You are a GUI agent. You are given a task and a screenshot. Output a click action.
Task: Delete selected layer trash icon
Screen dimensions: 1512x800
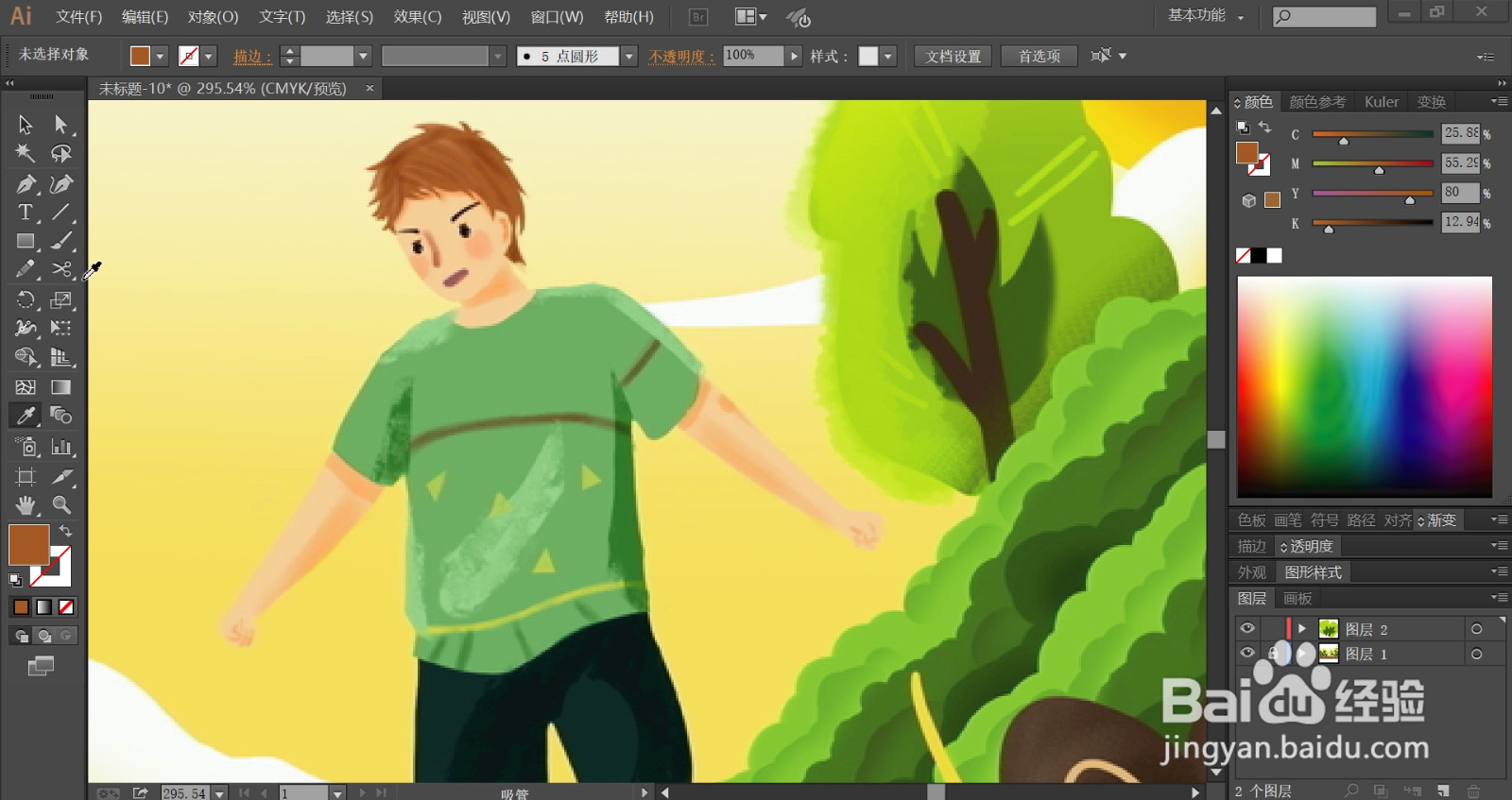pyautogui.click(x=1473, y=791)
